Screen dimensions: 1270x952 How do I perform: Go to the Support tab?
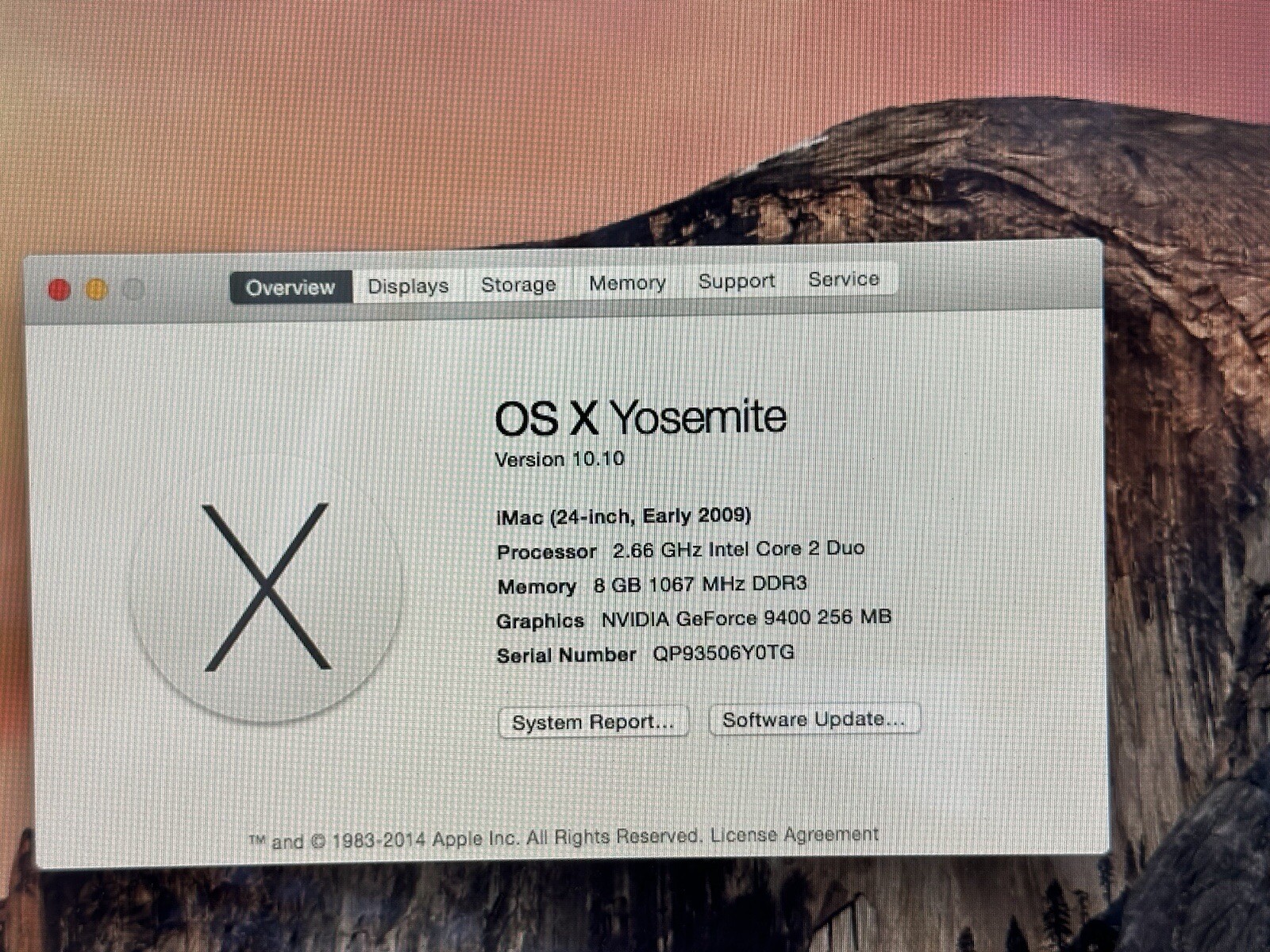[x=737, y=281]
